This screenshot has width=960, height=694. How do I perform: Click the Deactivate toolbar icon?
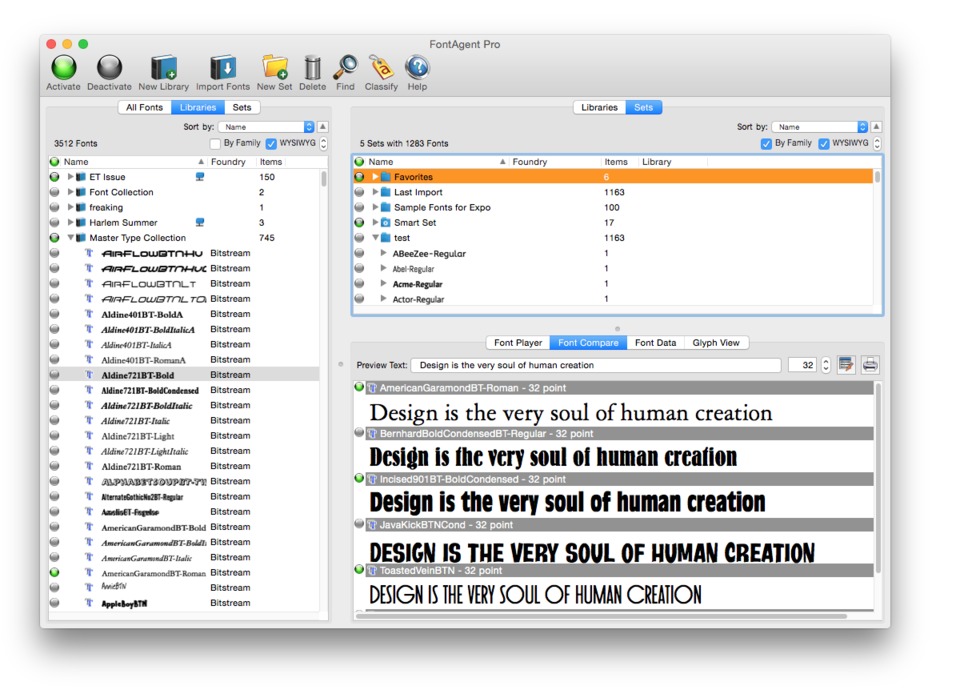[x=109, y=68]
